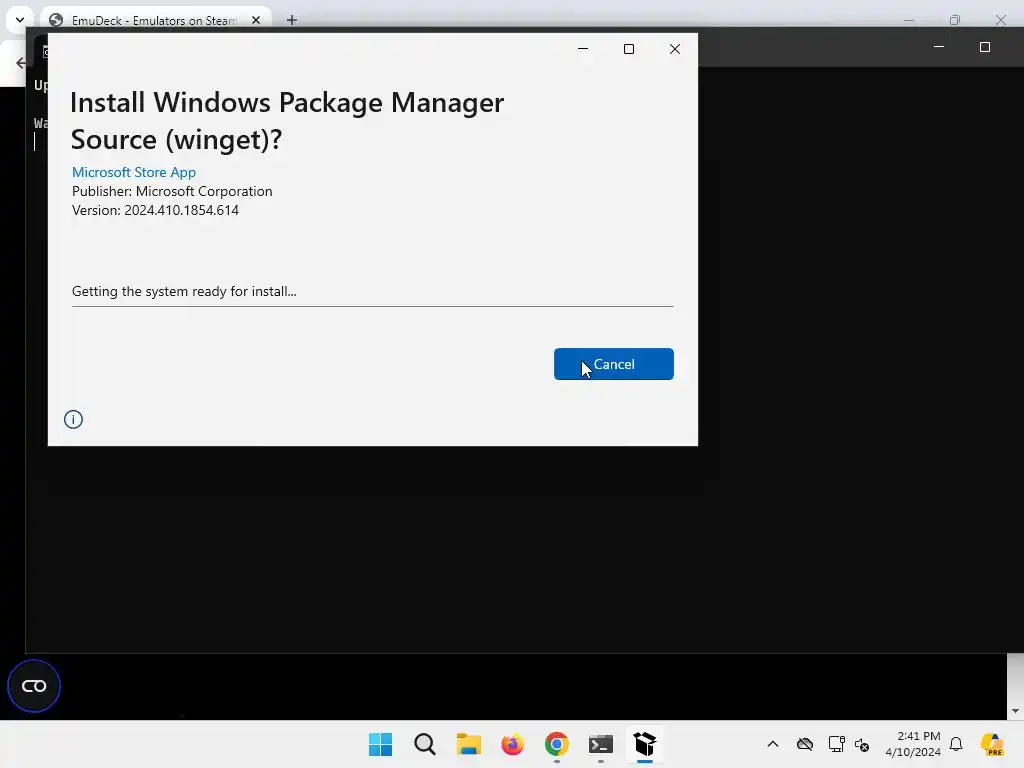Viewport: 1024px width, 768px height.
Task: Close the App Installer dialog
Action: pyautogui.click(x=675, y=49)
